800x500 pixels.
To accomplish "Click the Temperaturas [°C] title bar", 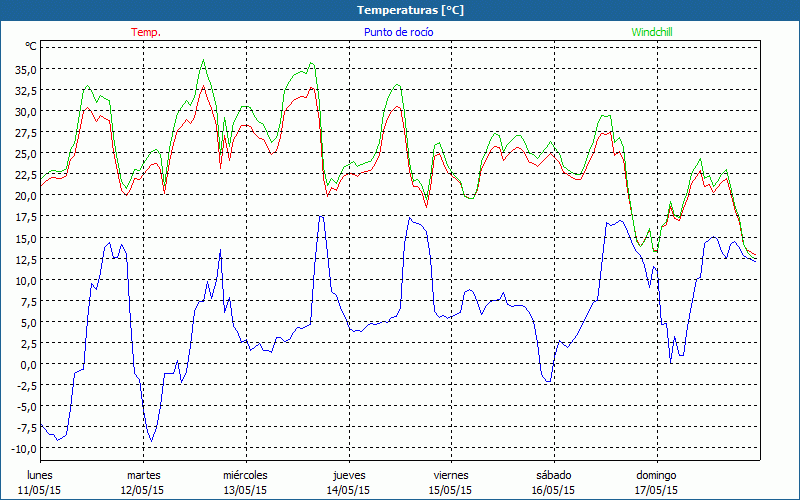I will 399,10.
